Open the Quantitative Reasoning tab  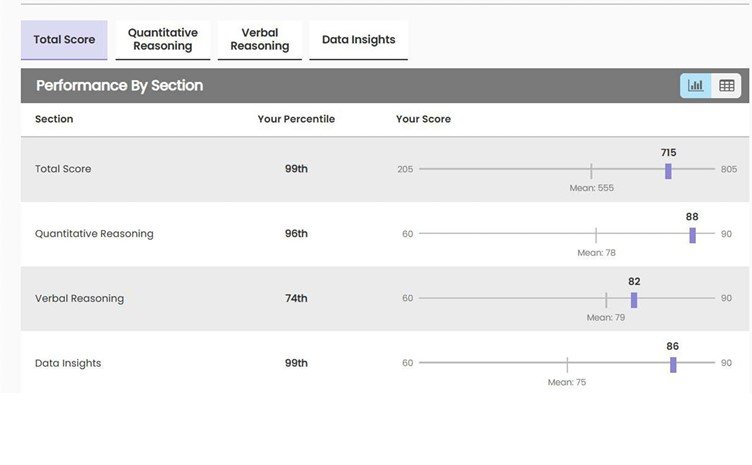coord(163,40)
